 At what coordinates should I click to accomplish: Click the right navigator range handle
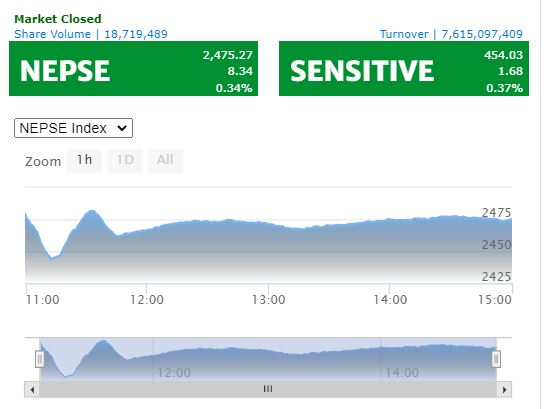click(496, 359)
